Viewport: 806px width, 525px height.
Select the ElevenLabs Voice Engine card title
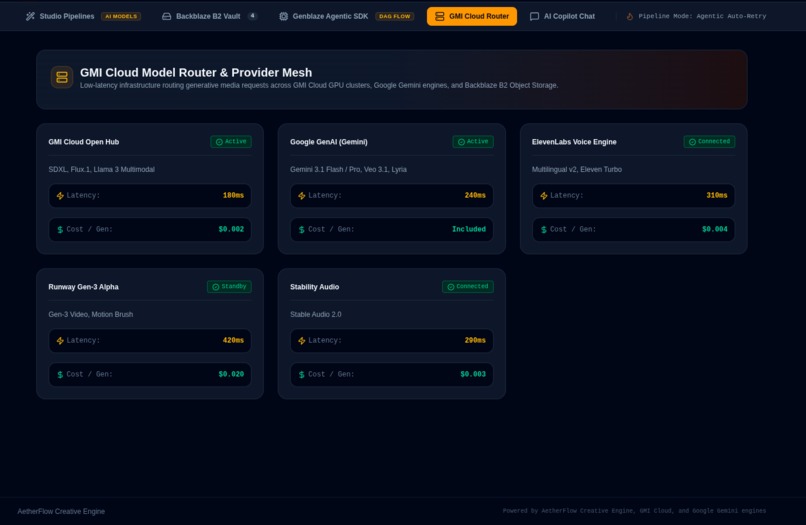point(574,142)
